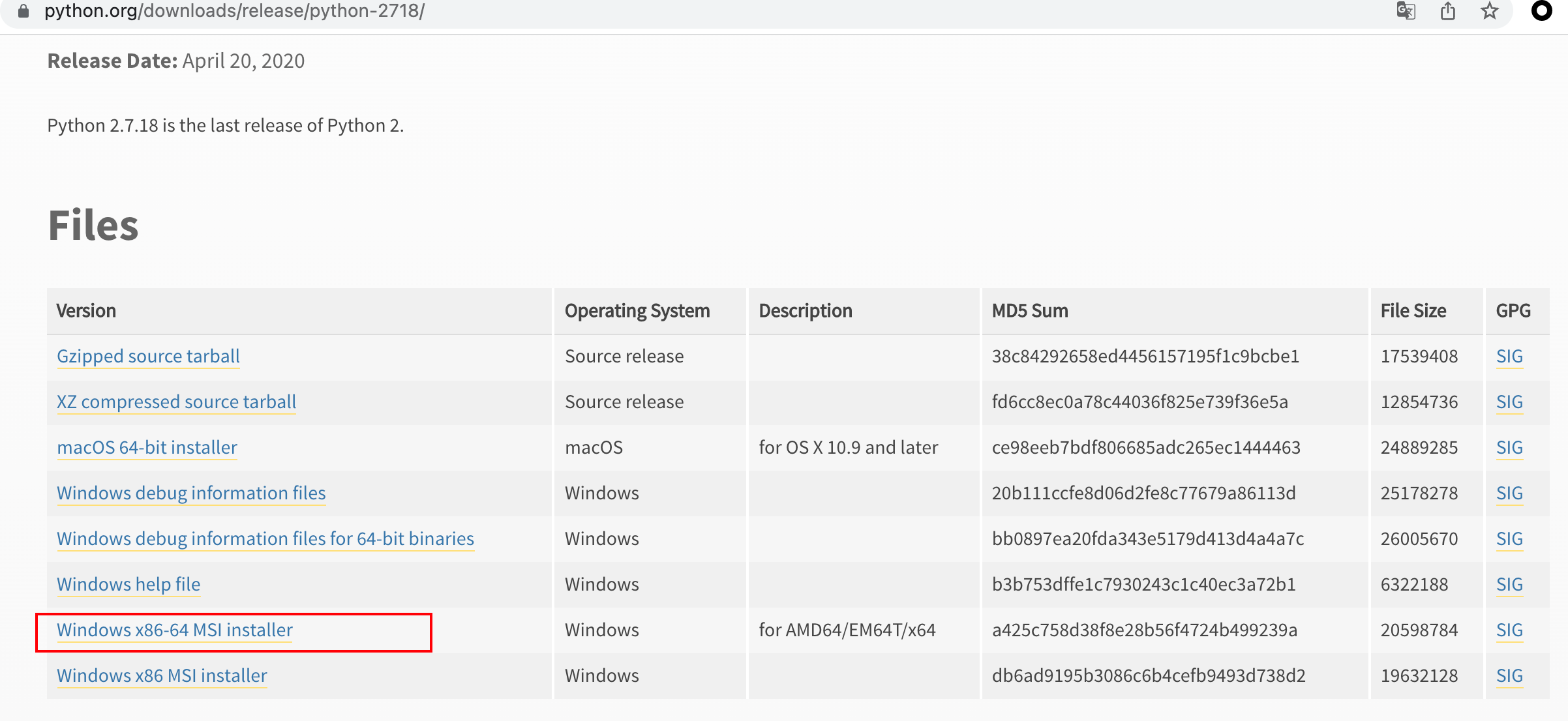Bookmark this page with the star icon
Image resolution: width=1568 pixels, height=721 pixels.
point(1490,11)
